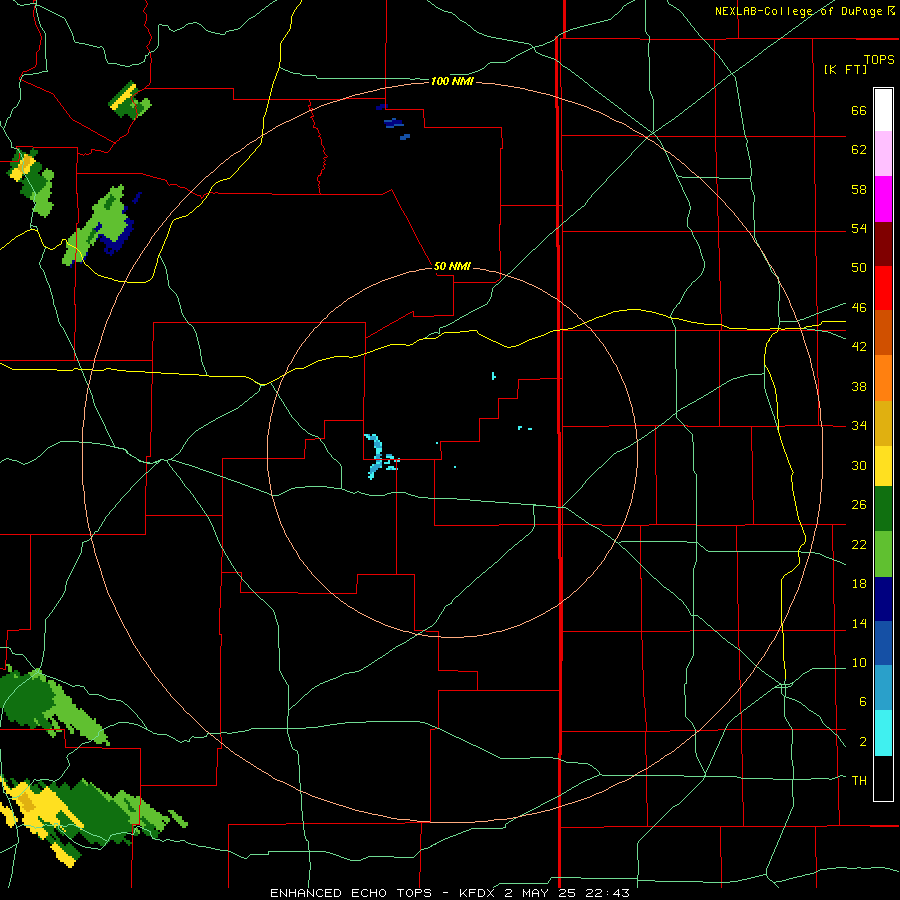The image size is (900, 900).
Task: Pick the dark orange legend swatch
Action: [883, 333]
